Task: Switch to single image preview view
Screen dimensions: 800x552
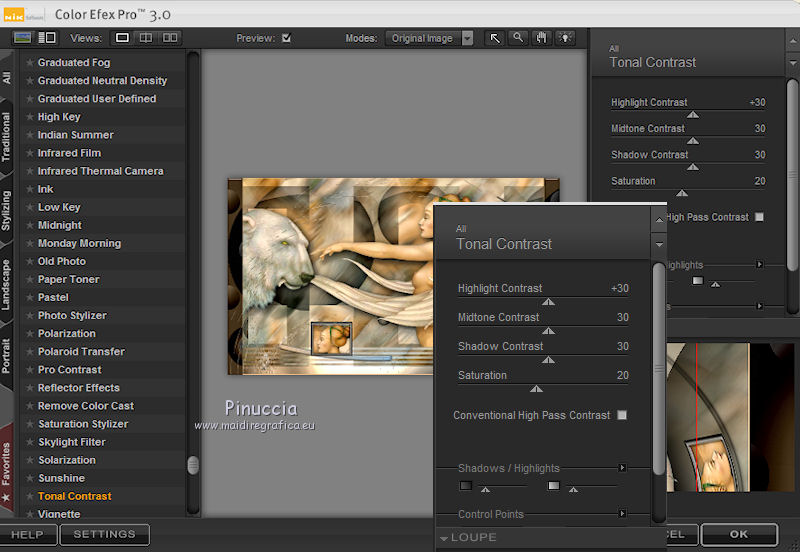Action: 123,38
